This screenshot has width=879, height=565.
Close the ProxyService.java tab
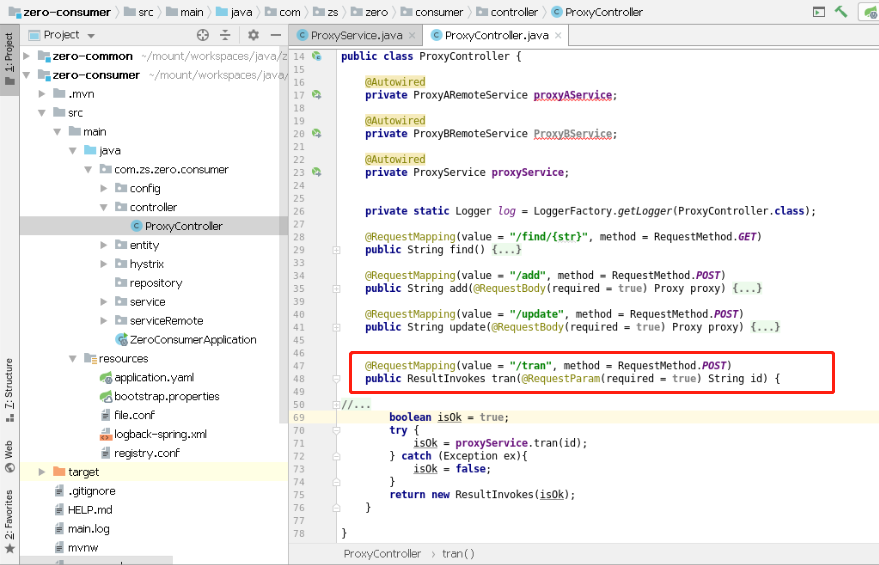(413, 35)
